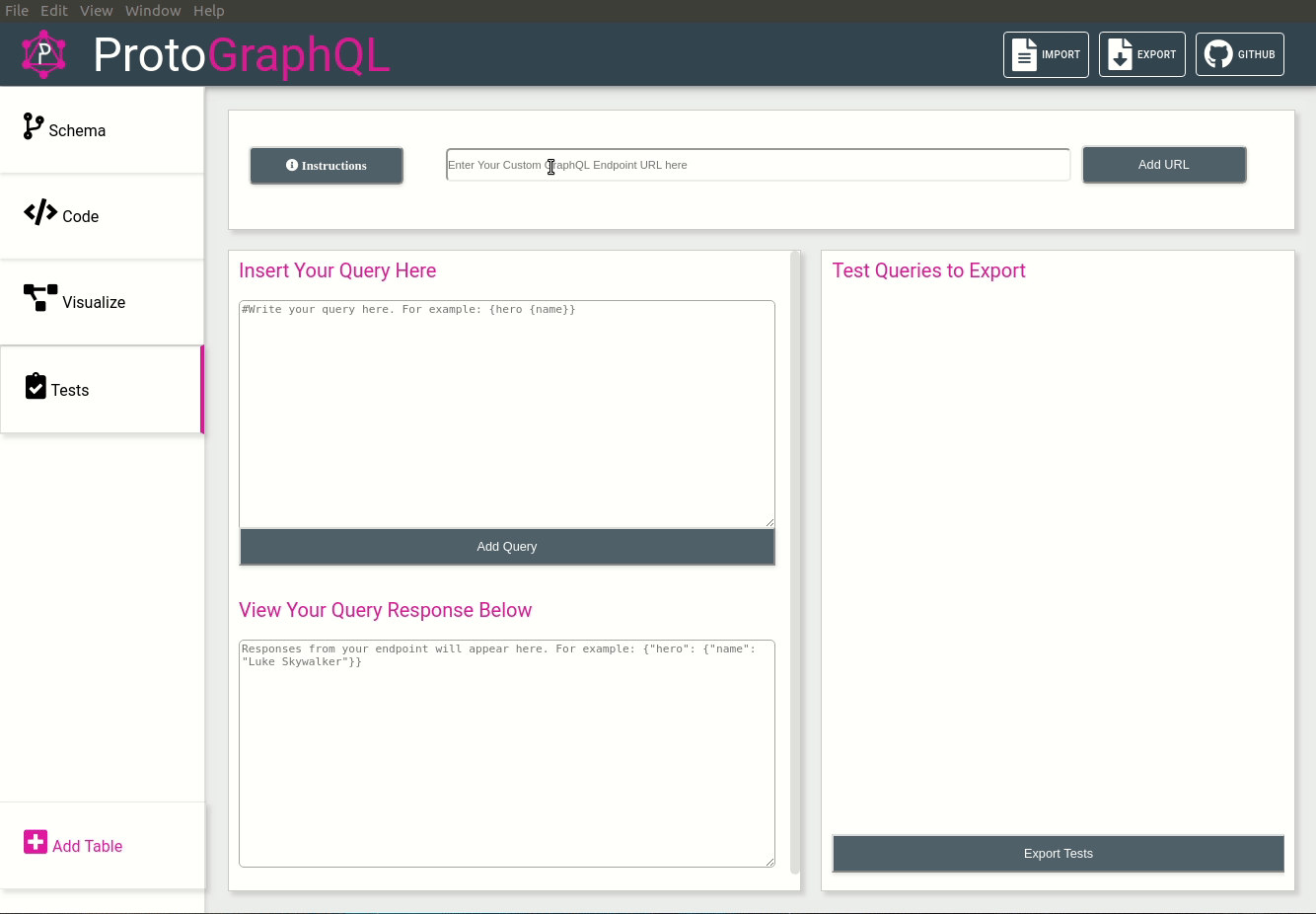1316x914 pixels.
Task: Click the Tests clipboard check icon
Action: (36, 386)
